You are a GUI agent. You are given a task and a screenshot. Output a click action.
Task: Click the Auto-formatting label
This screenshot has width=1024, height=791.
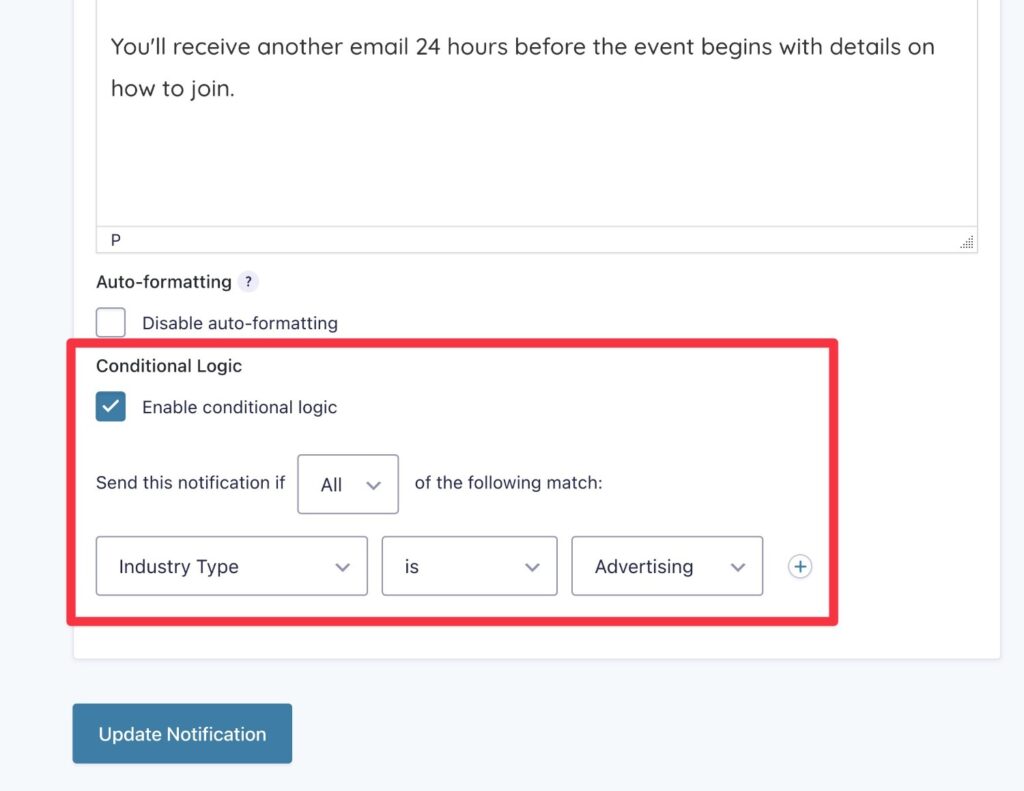click(162, 282)
